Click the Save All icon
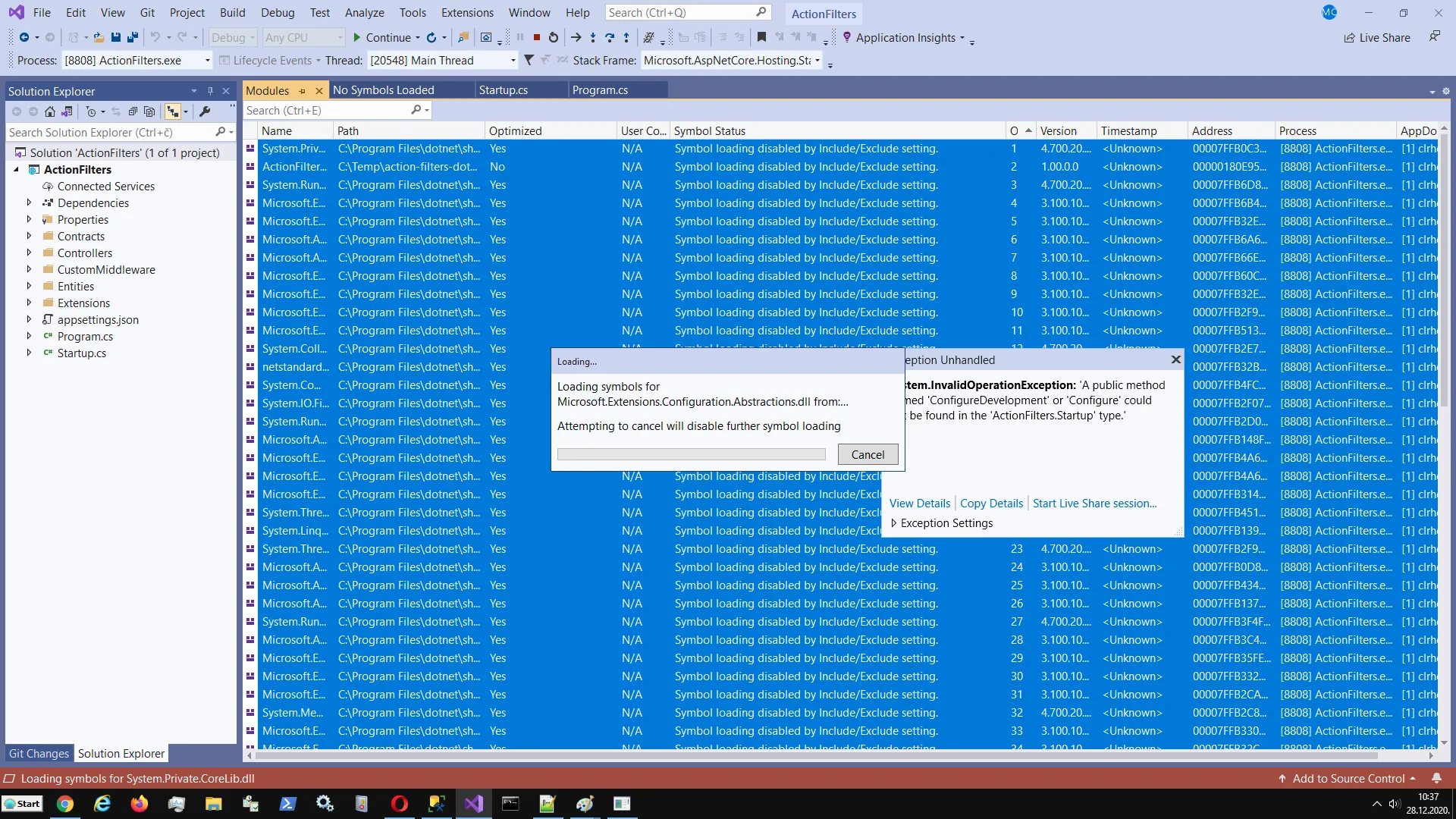1456x819 pixels. [133, 37]
